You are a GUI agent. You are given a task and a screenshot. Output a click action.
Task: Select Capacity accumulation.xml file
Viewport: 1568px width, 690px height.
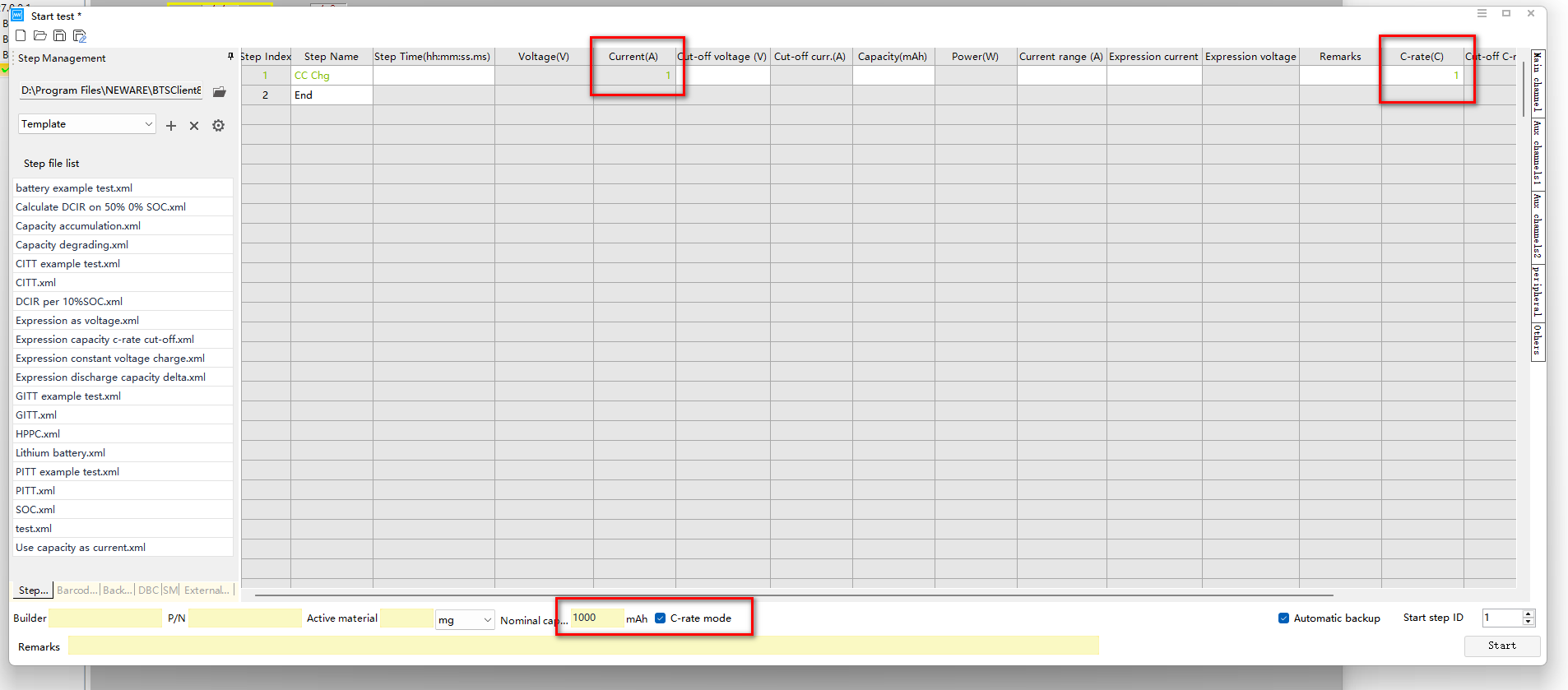point(123,226)
